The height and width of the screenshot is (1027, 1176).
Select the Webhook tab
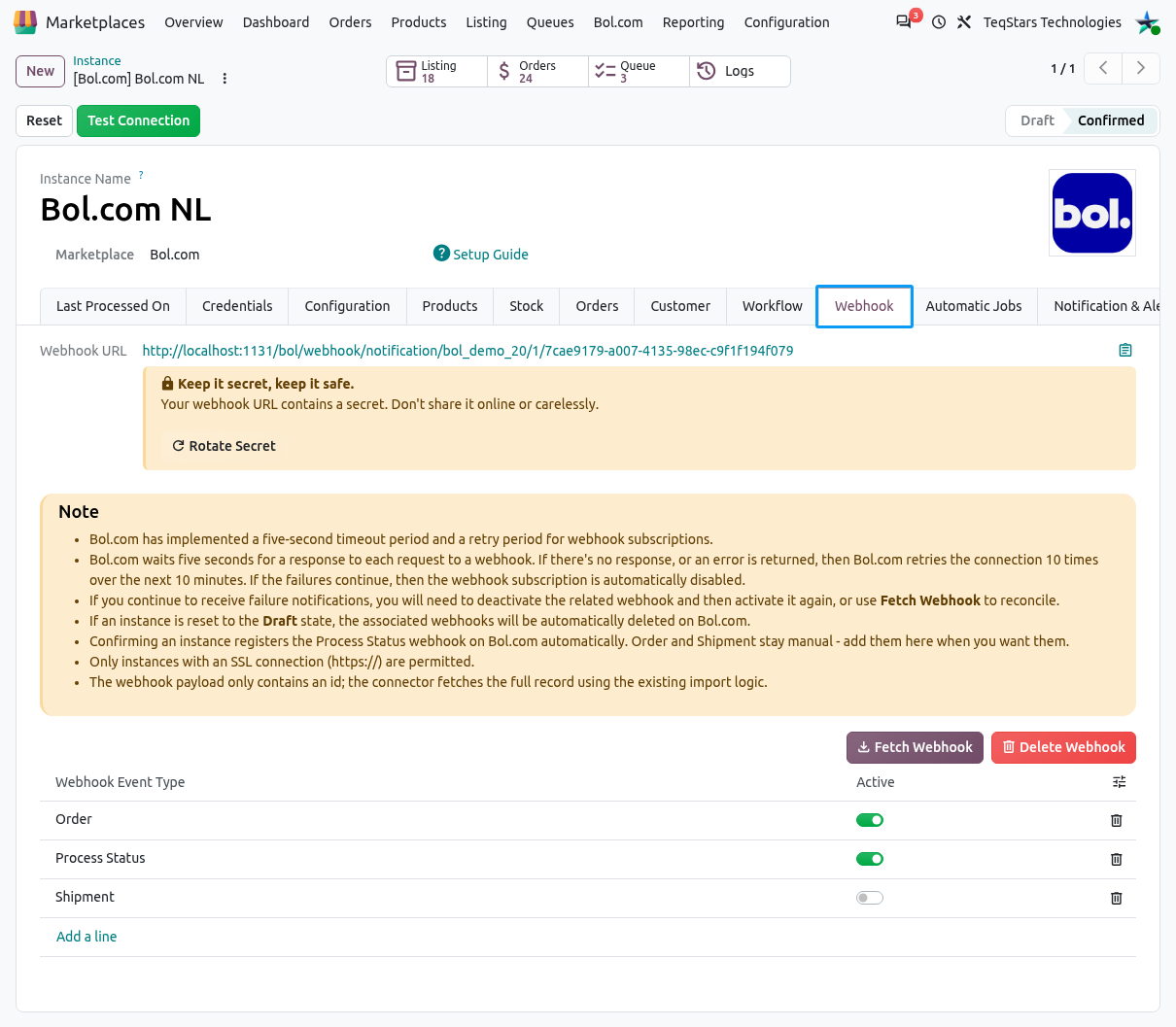pyautogui.click(x=864, y=306)
